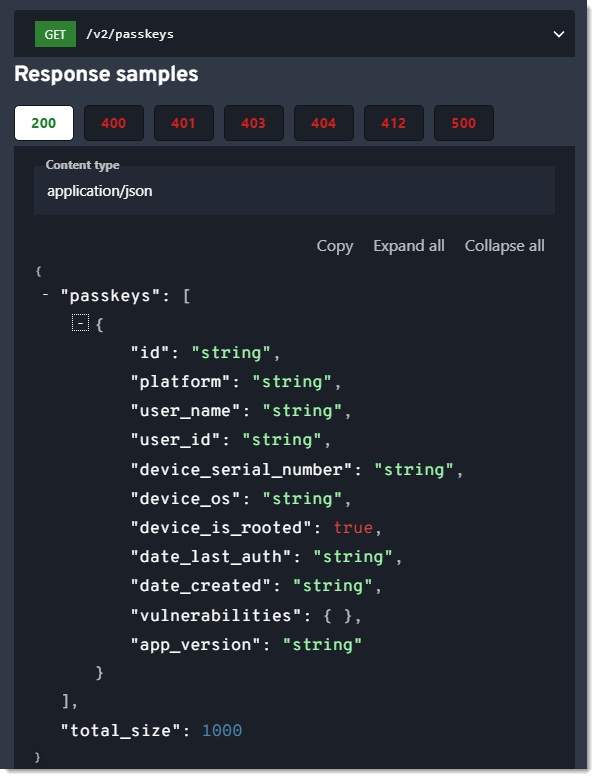The image size is (597, 779).
Task: Click Expand all in the JSON sample
Action: (409, 246)
